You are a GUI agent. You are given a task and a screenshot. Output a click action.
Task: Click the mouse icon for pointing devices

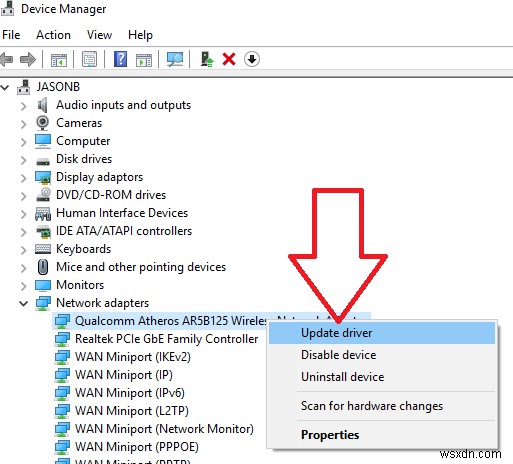click(43, 267)
